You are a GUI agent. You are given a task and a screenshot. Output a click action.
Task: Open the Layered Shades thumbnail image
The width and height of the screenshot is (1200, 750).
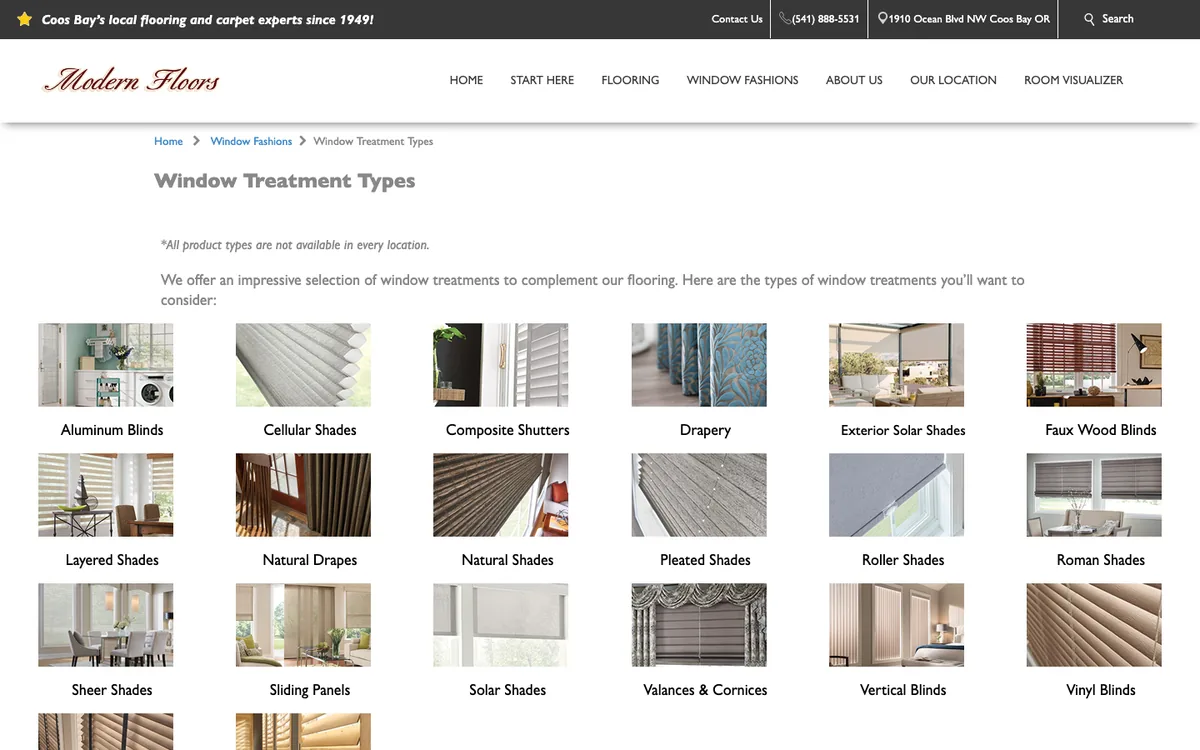(x=105, y=495)
